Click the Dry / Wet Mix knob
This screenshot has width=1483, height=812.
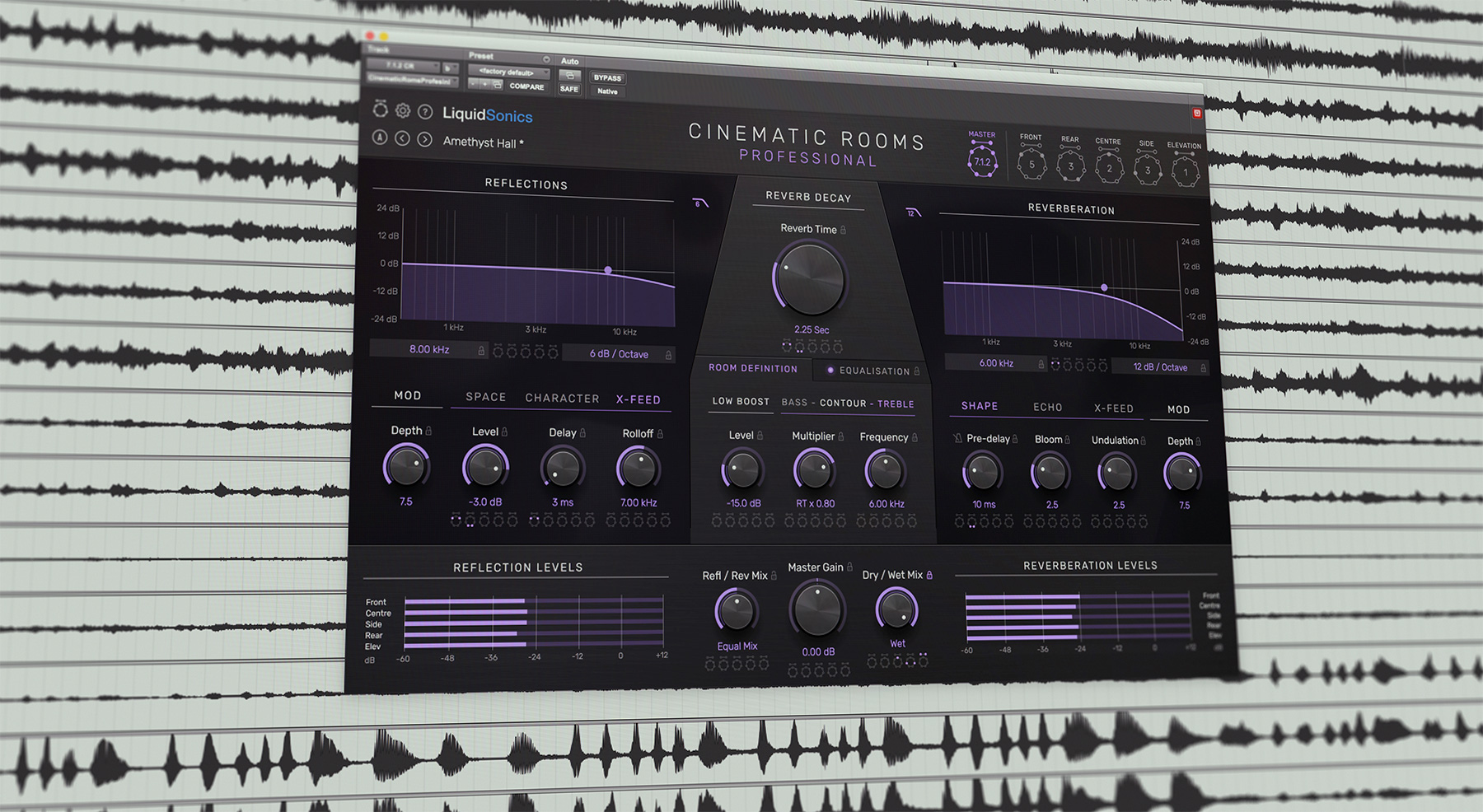[897, 609]
